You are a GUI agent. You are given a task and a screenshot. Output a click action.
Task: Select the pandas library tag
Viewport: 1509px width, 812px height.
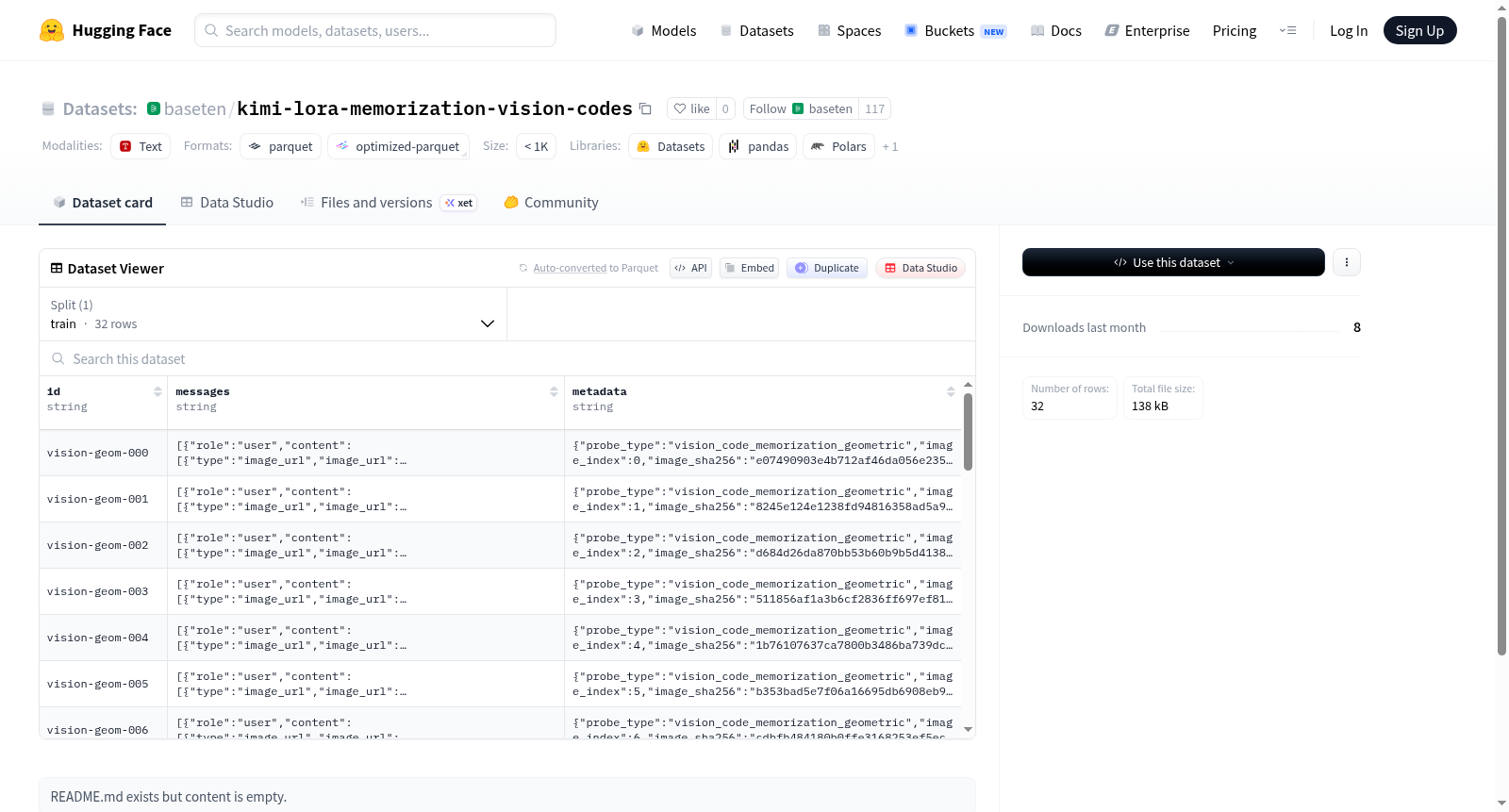pos(758,146)
